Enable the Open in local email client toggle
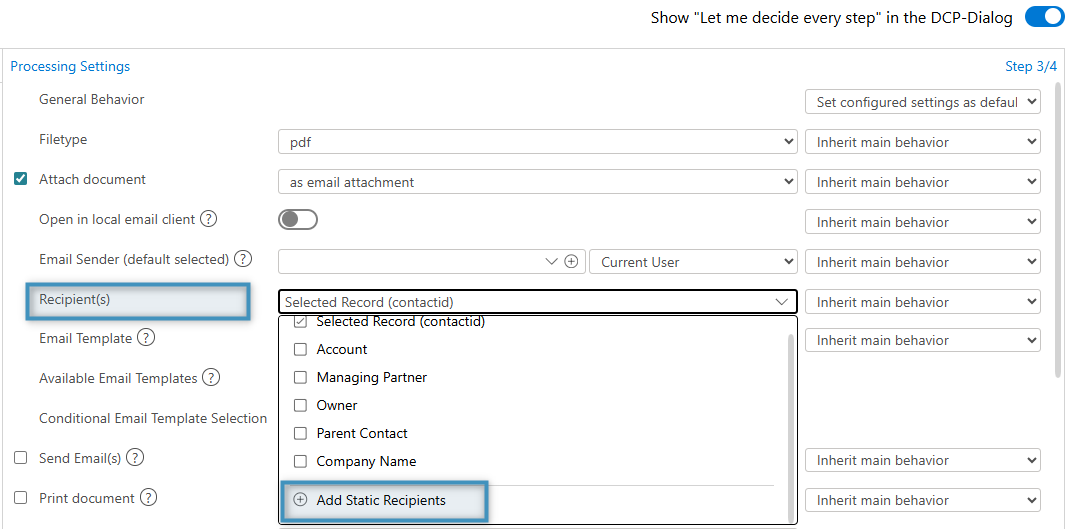This screenshot has height=529, width=1072. (298, 220)
